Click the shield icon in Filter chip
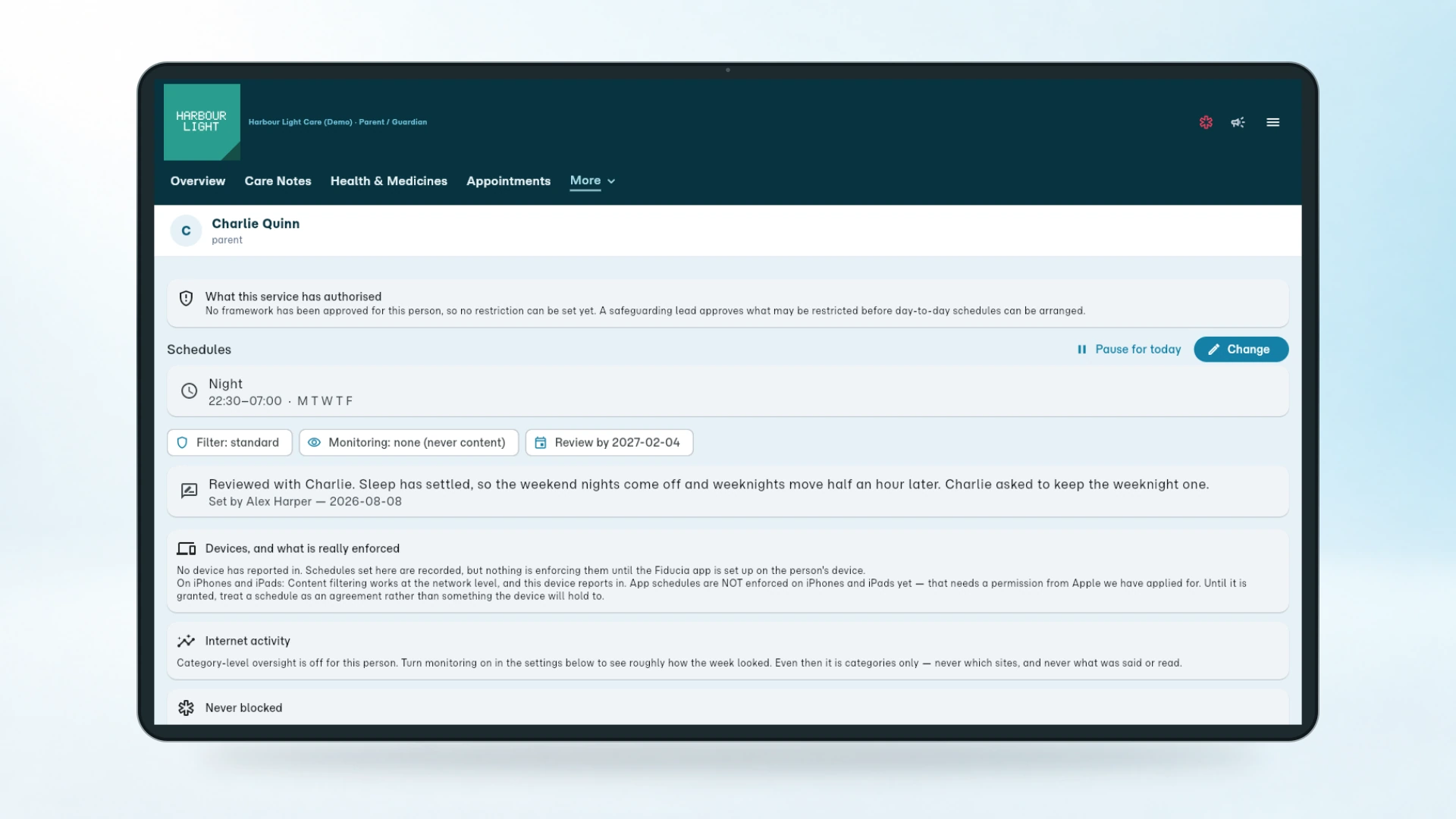This screenshot has height=819, width=1456. pos(182,443)
